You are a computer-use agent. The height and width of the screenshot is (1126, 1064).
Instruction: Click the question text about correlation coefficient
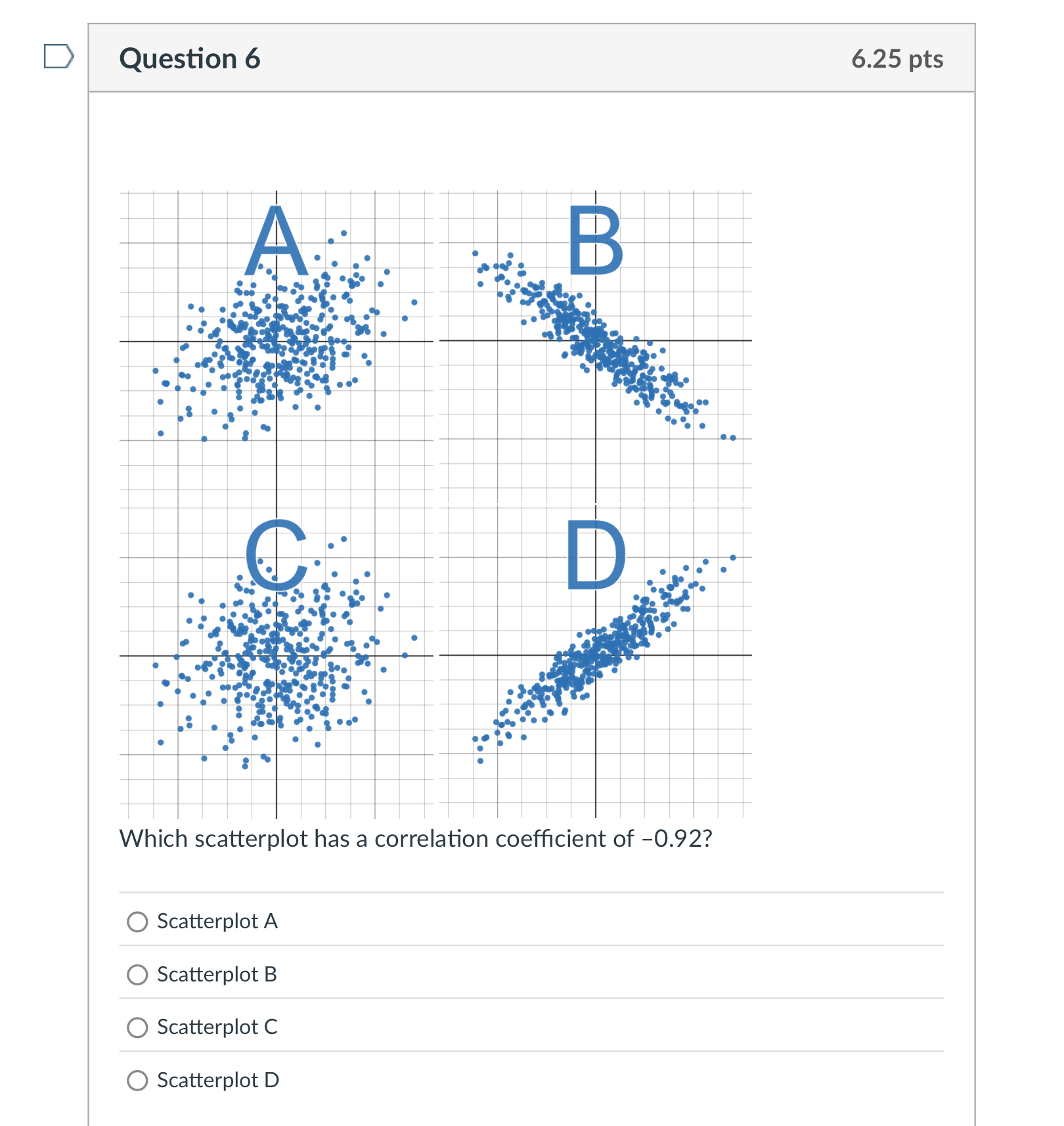416,838
